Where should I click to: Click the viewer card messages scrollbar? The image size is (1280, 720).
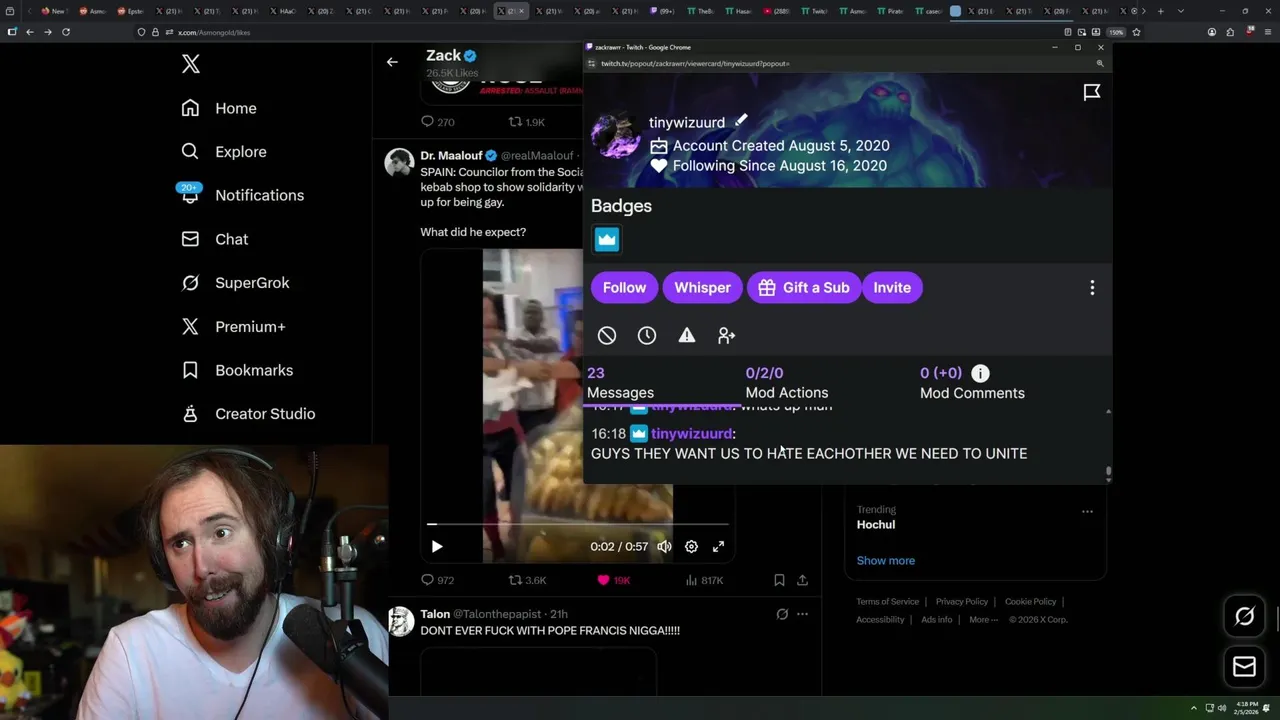tap(1108, 472)
